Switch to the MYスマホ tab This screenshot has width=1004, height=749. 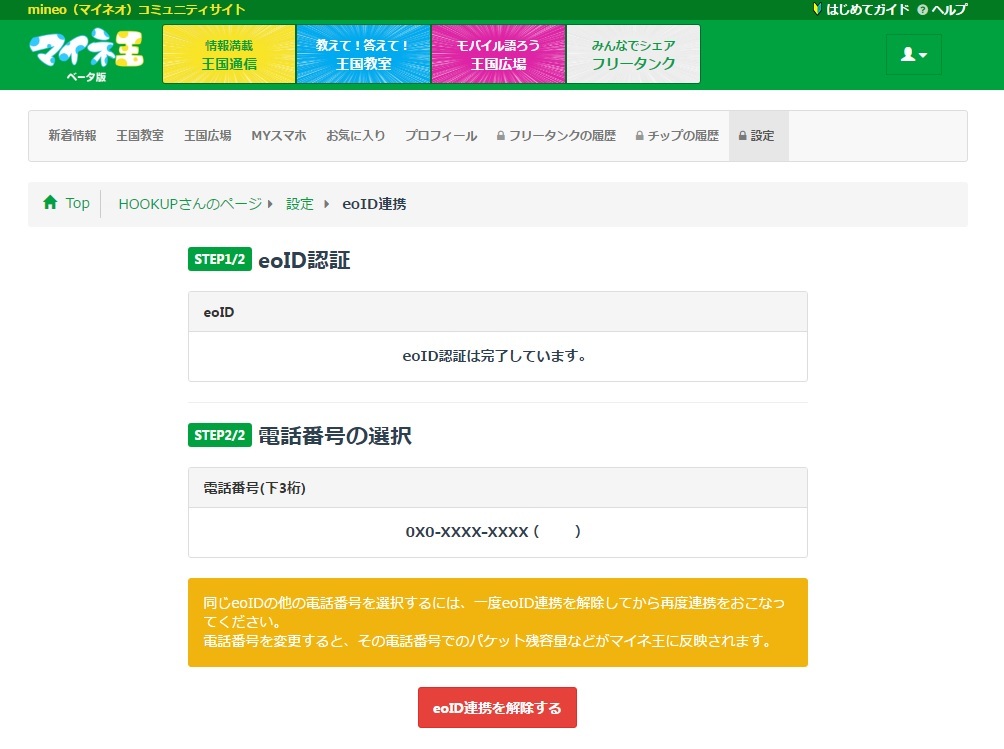point(279,136)
